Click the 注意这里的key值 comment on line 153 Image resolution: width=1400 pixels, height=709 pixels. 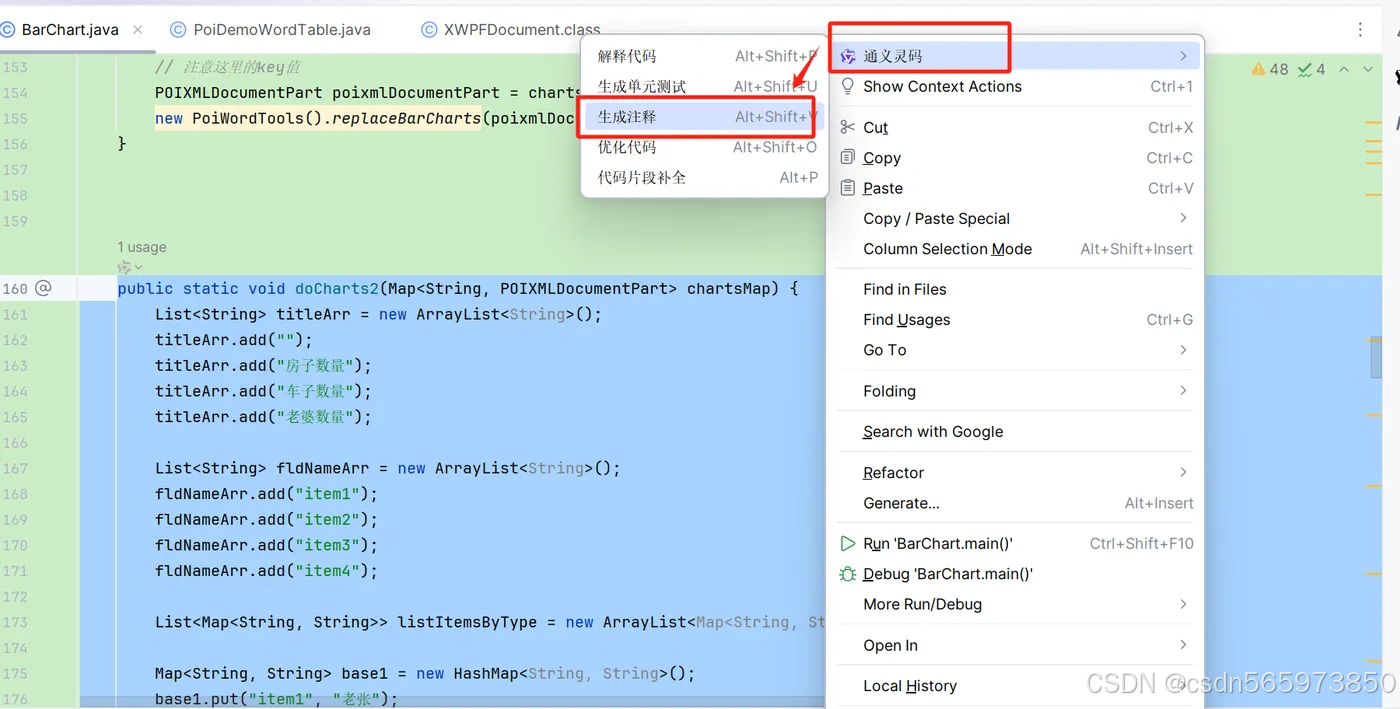tap(228, 67)
